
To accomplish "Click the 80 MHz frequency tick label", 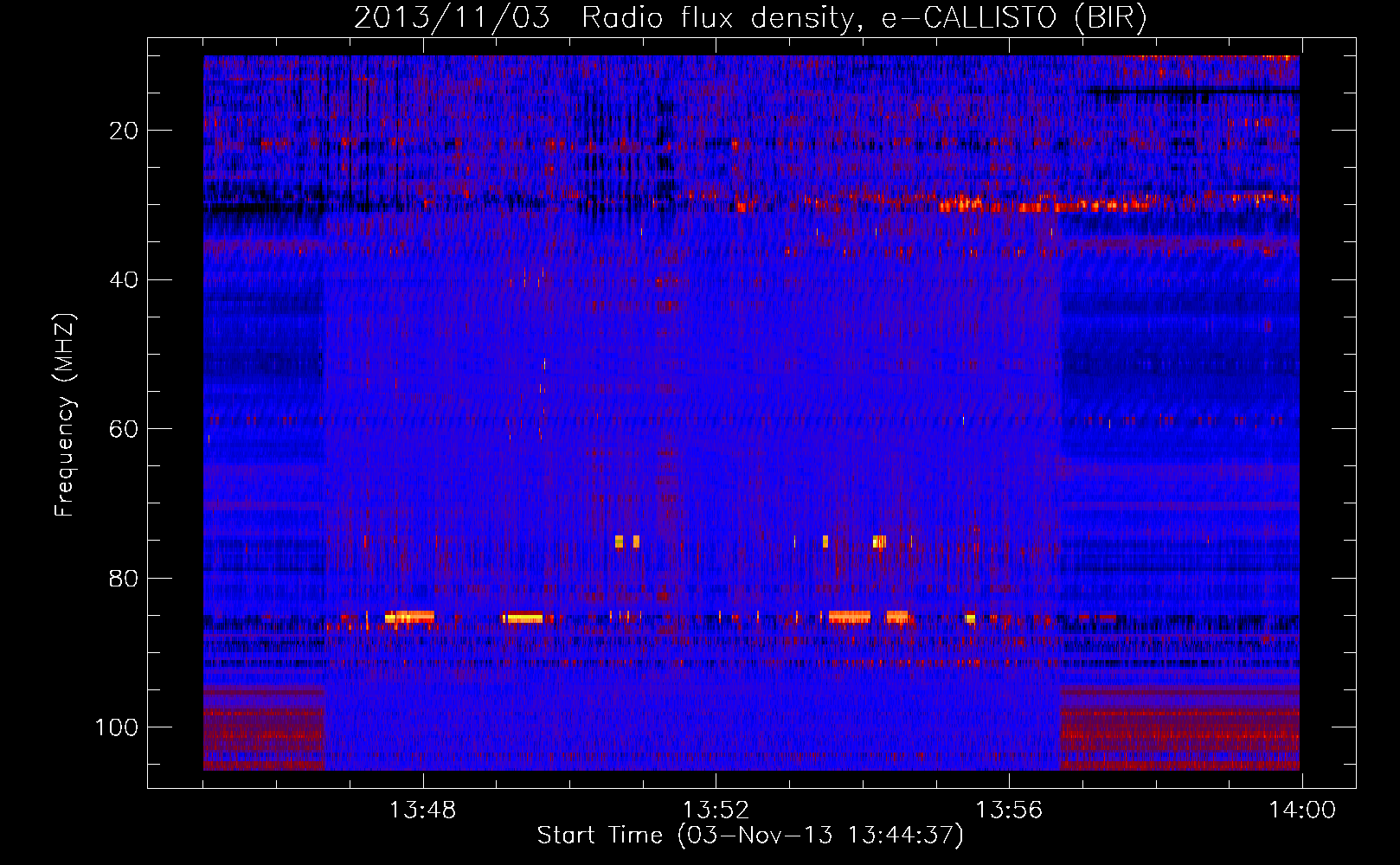I will (x=124, y=578).
